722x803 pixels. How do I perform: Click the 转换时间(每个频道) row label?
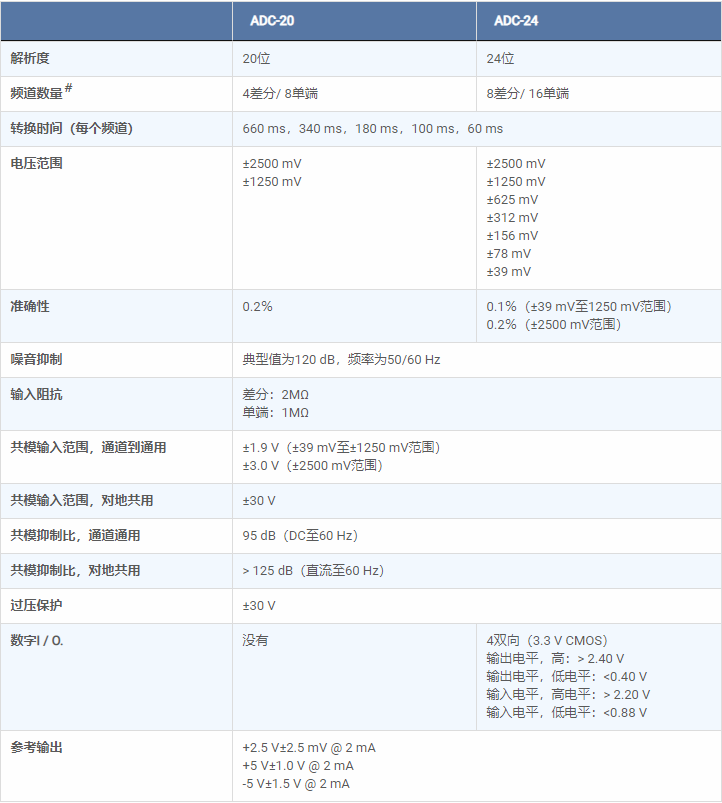(x=72, y=128)
